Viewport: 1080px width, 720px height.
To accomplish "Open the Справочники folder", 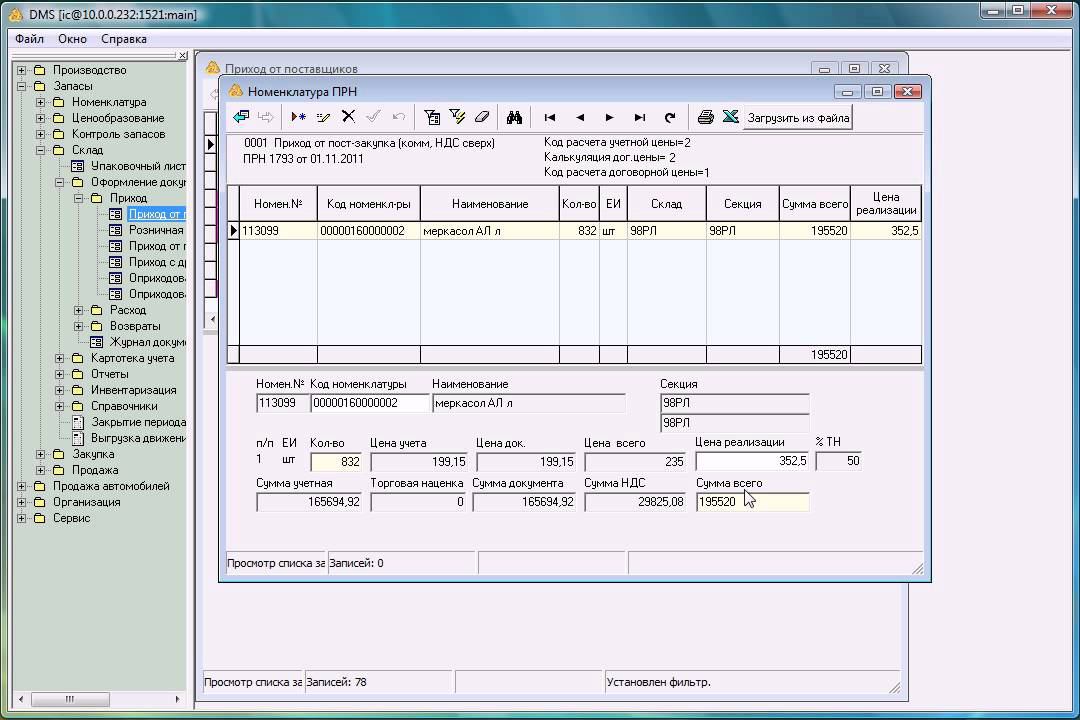I will coord(124,406).
